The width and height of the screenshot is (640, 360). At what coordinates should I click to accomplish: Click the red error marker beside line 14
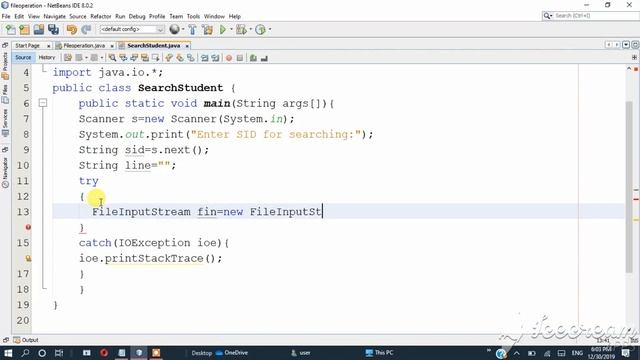coord(28,227)
